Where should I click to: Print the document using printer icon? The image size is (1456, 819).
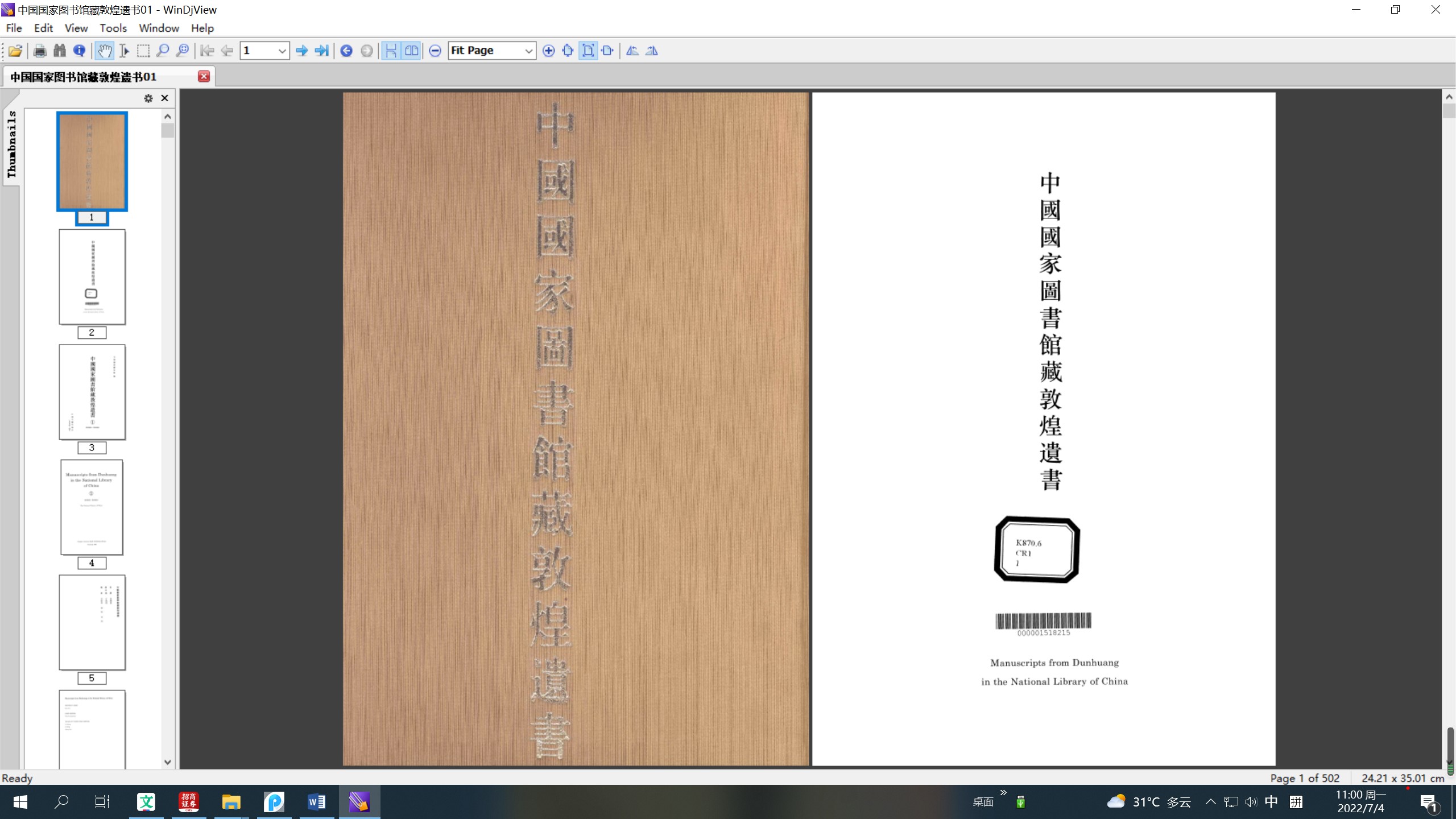pyautogui.click(x=40, y=51)
